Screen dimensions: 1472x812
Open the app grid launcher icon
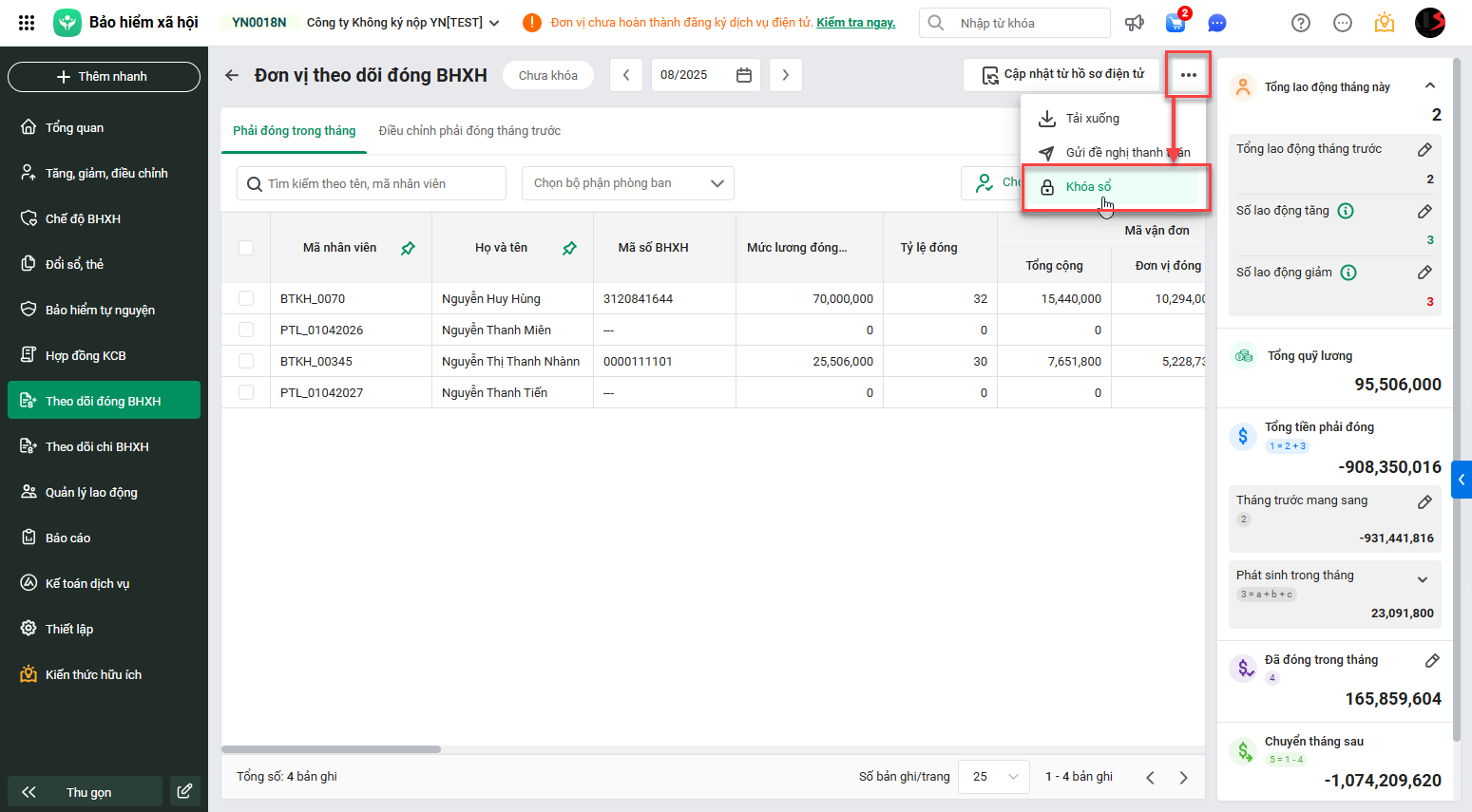(x=27, y=23)
